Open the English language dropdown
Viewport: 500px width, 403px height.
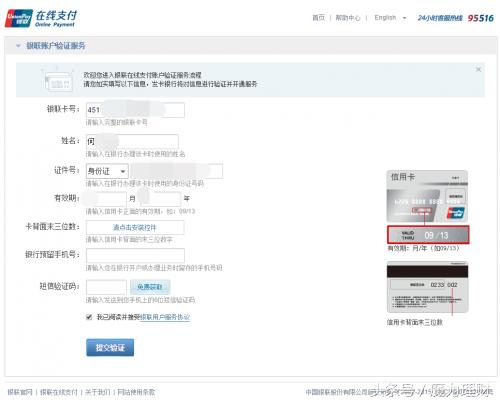coord(390,18)
